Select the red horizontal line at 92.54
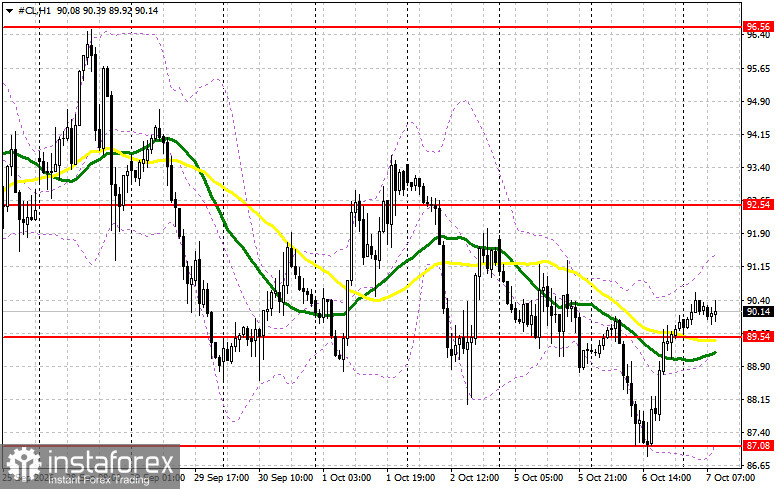Image resolution: width=781 pixels, height=489 pixels. (x=371, y=205)
